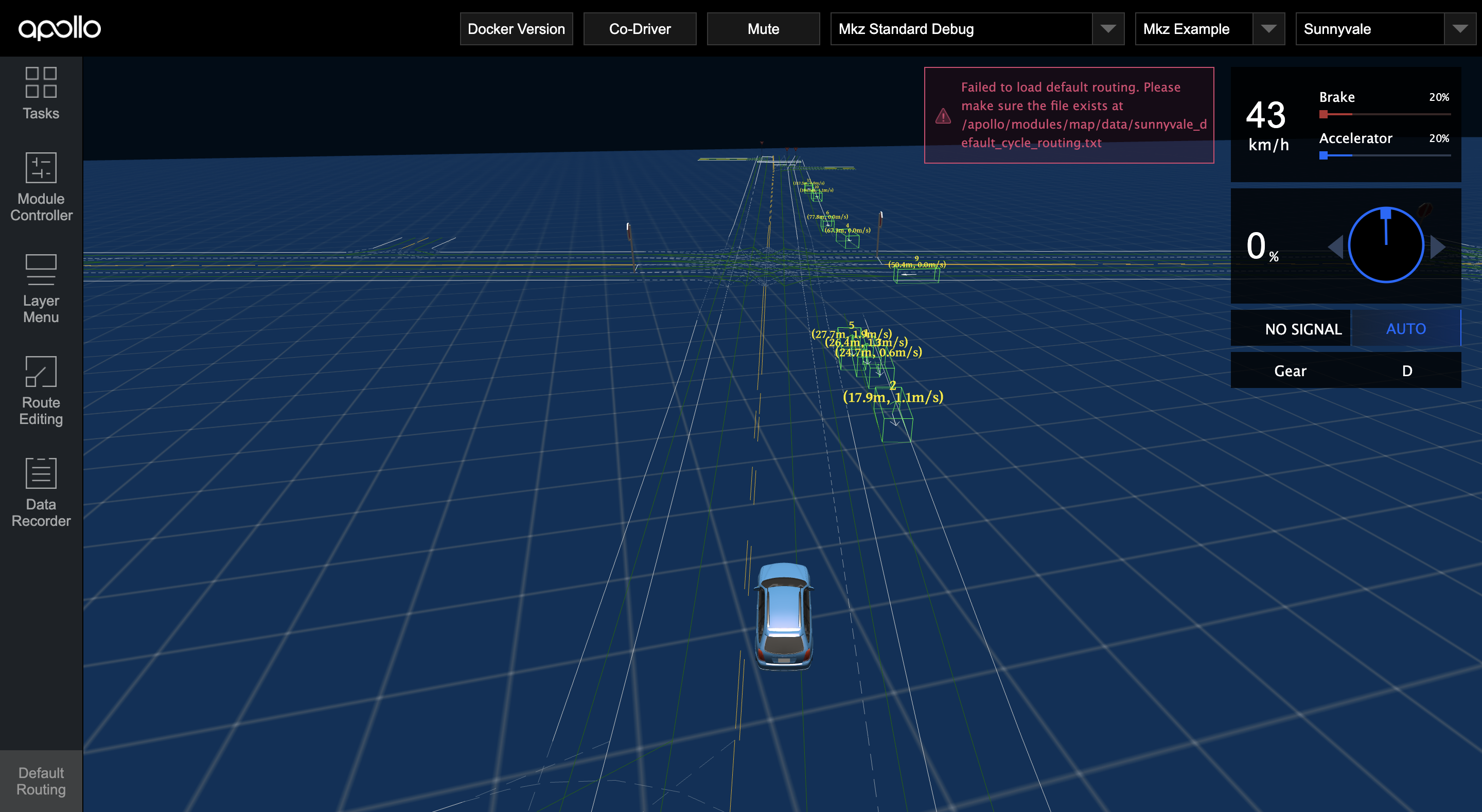The height and width of the screenshot is (812, 1482).
Task: Click the blue ego vehicle model
Action: click(x=784, y=616)
